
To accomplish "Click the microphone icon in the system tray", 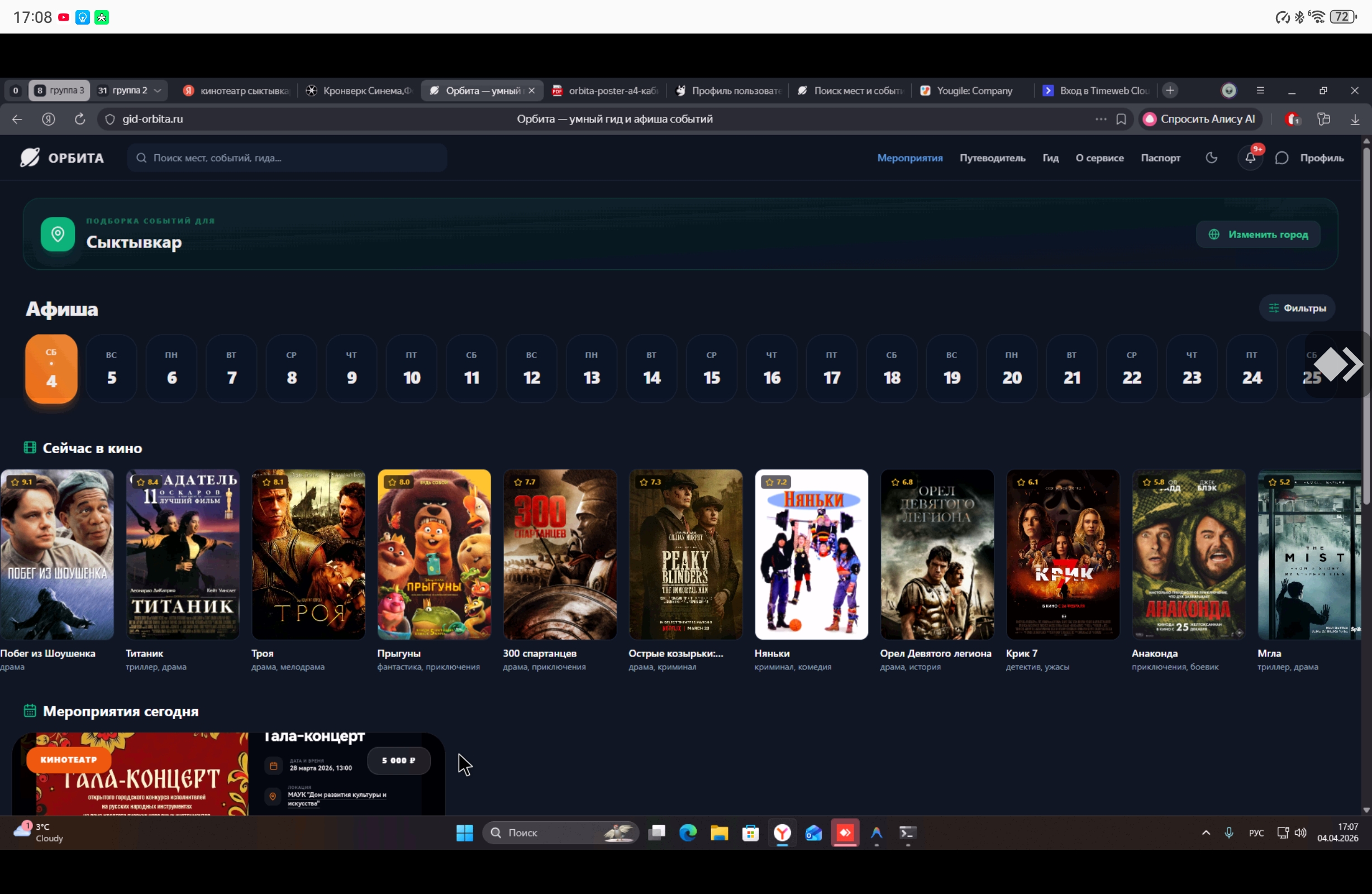I will [x=1229, y=833].
